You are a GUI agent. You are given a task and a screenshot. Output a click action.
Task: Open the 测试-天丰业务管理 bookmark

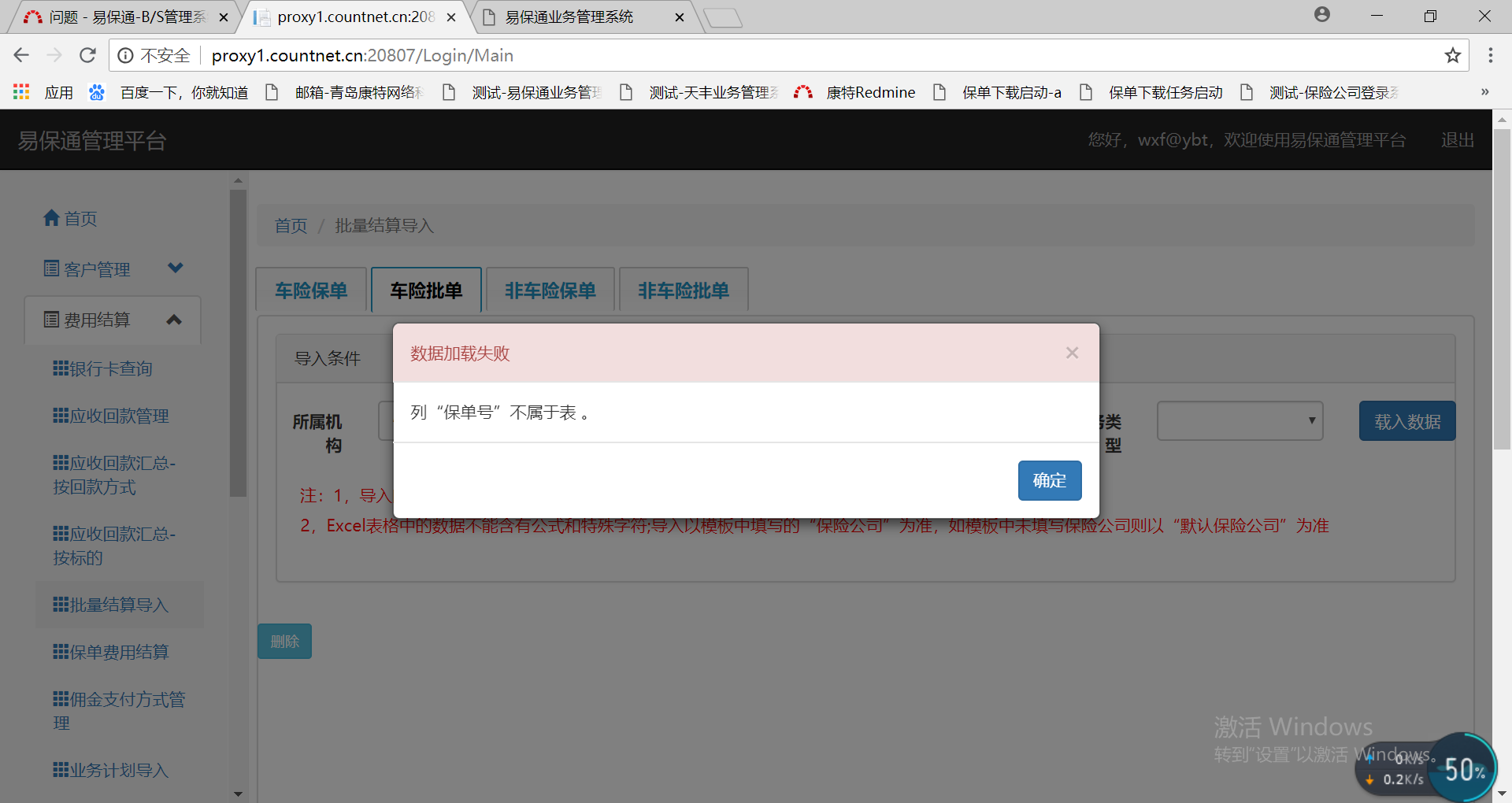pos(700,92)
